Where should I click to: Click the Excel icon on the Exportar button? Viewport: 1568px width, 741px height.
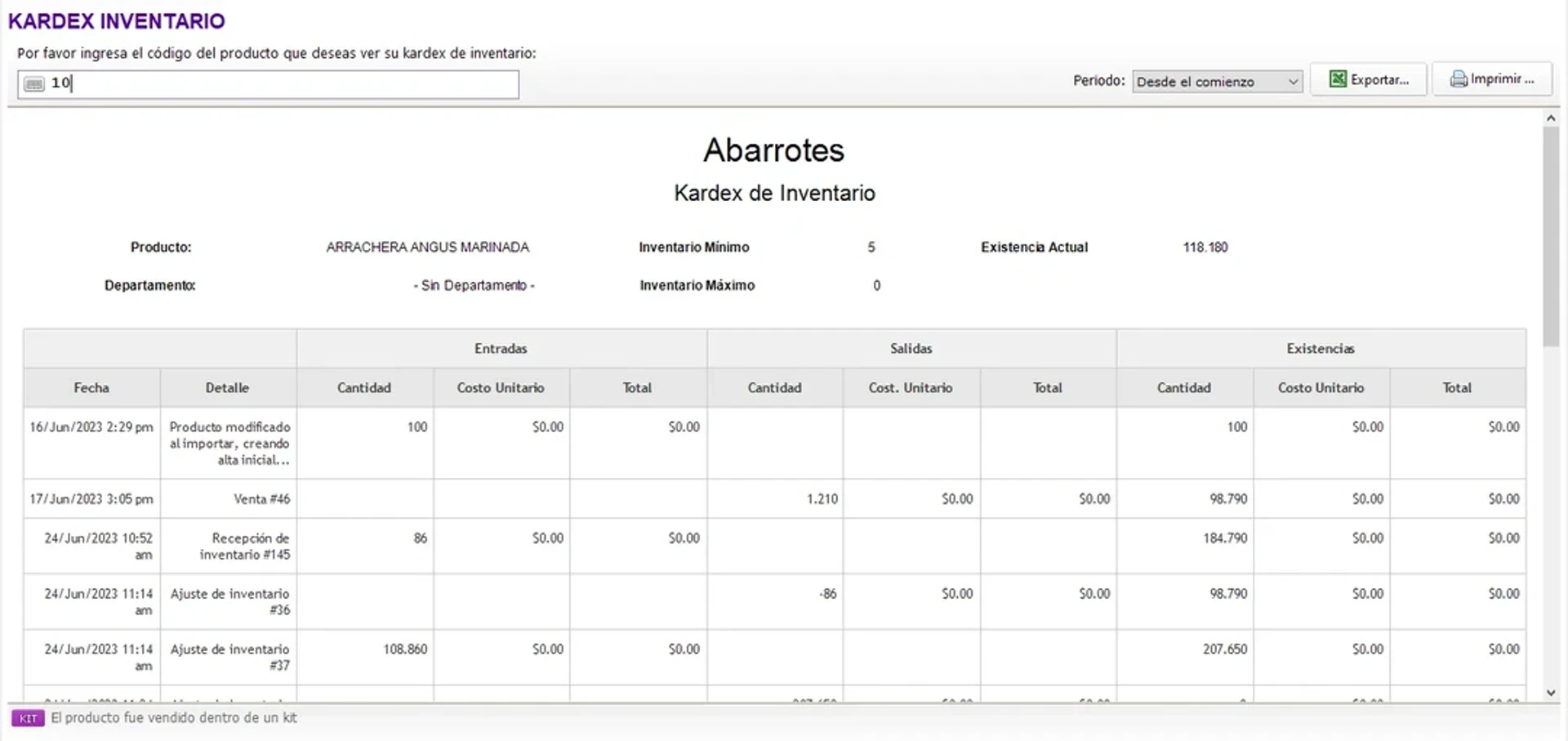coord(1337,78)
